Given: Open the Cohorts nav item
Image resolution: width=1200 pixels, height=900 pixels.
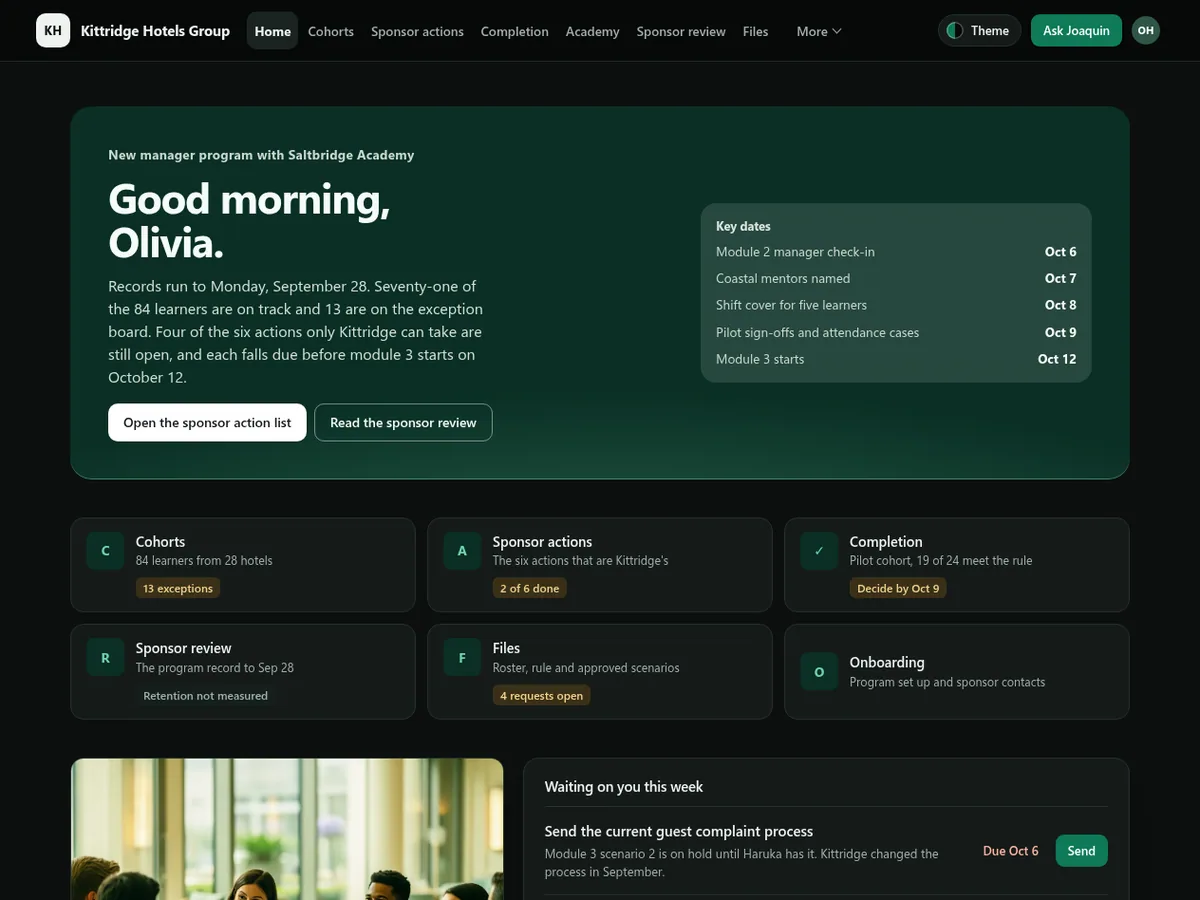Looking at the screenshot, I should coord(331,31).
